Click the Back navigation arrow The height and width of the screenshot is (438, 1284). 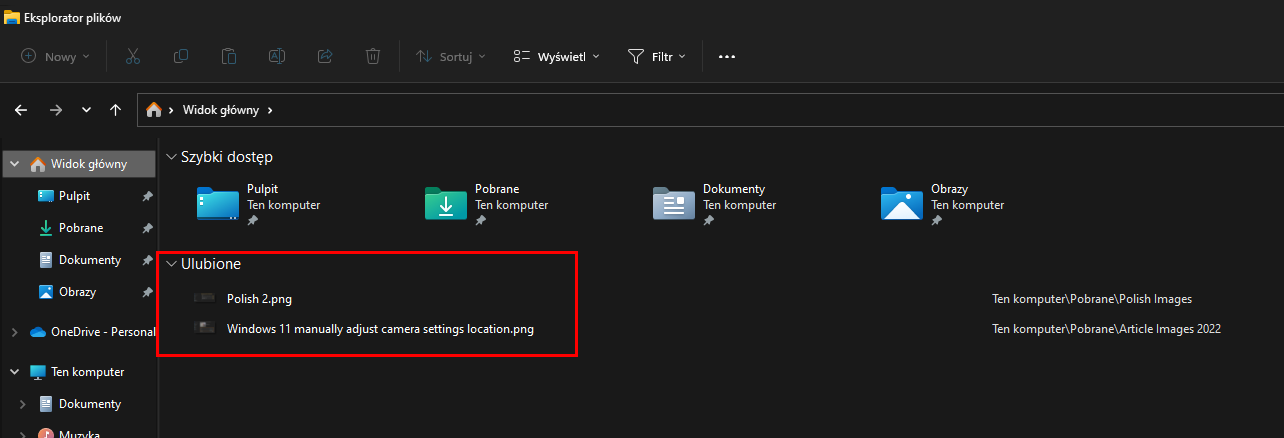click(x=21, y=110)
